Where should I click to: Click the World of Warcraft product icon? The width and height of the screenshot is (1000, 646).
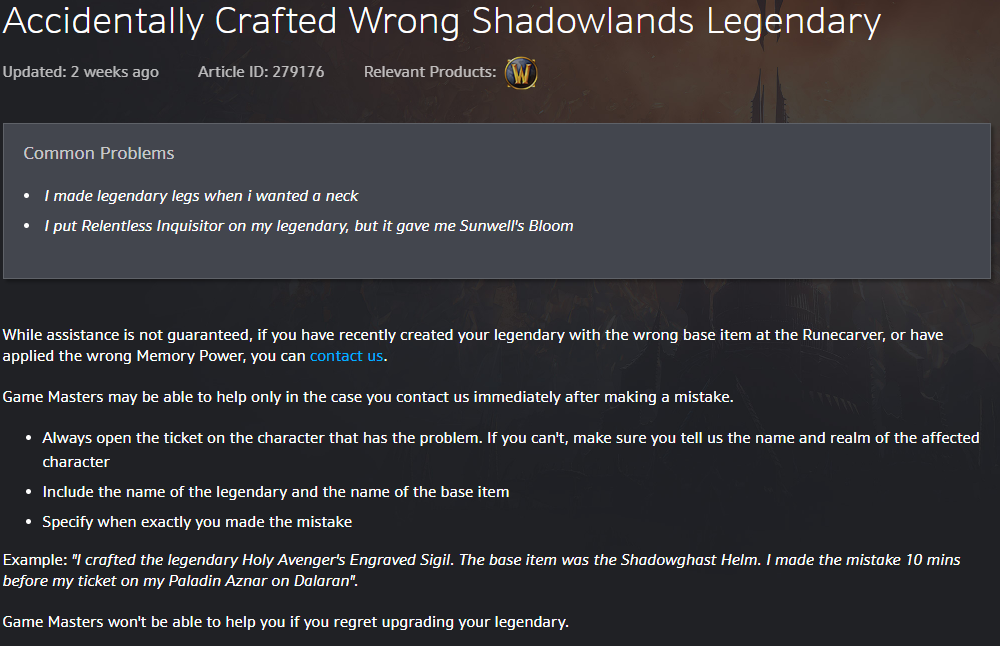521,73
